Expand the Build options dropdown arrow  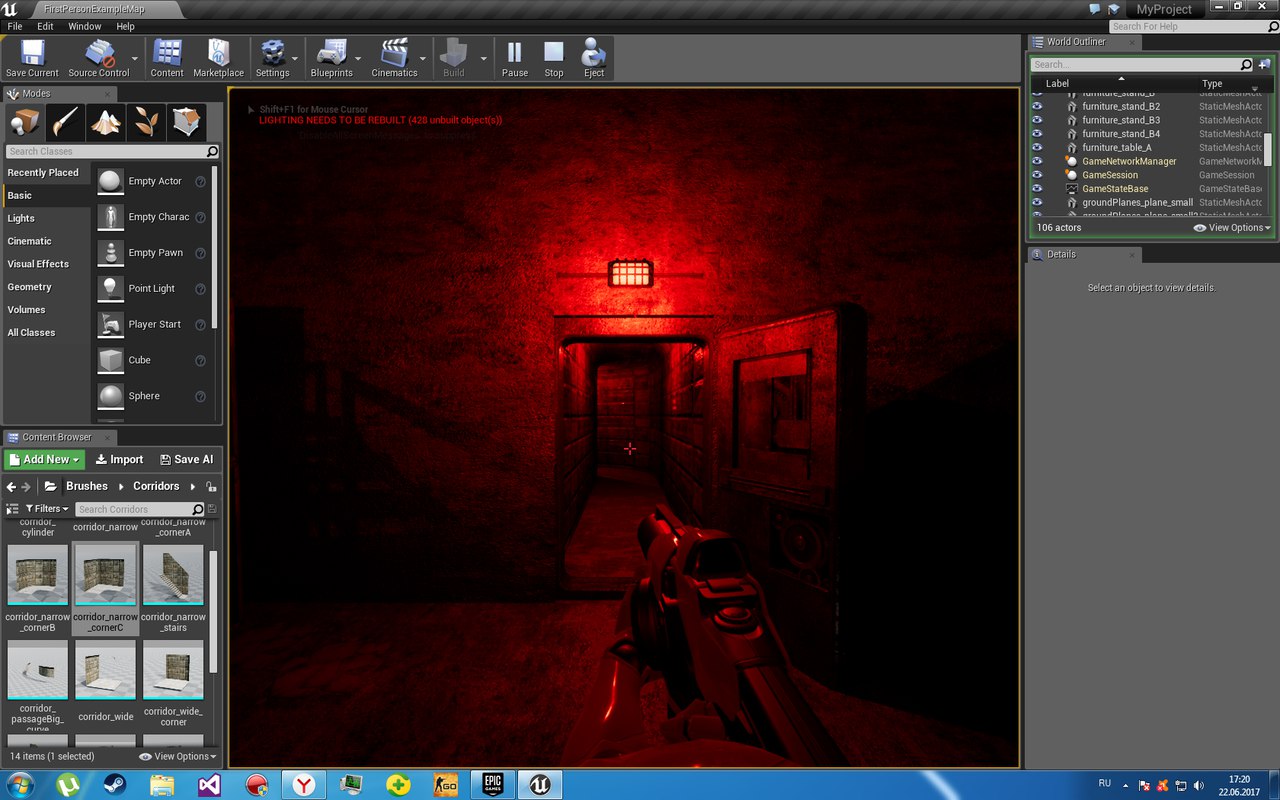pyautogui.click(x=483, y=59)
